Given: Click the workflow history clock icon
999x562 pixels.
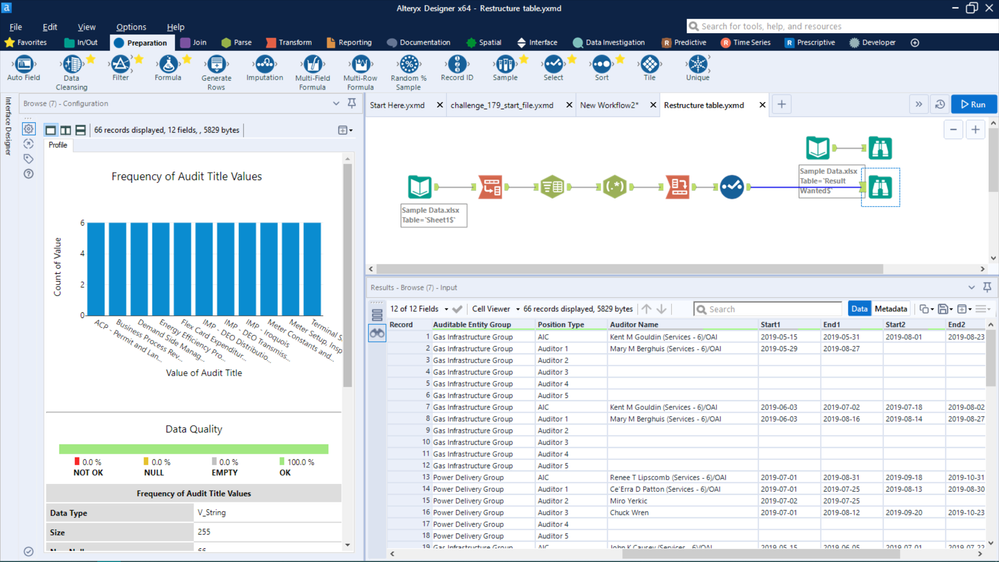Looking at the screenshot, I should [x=940, y=104].
